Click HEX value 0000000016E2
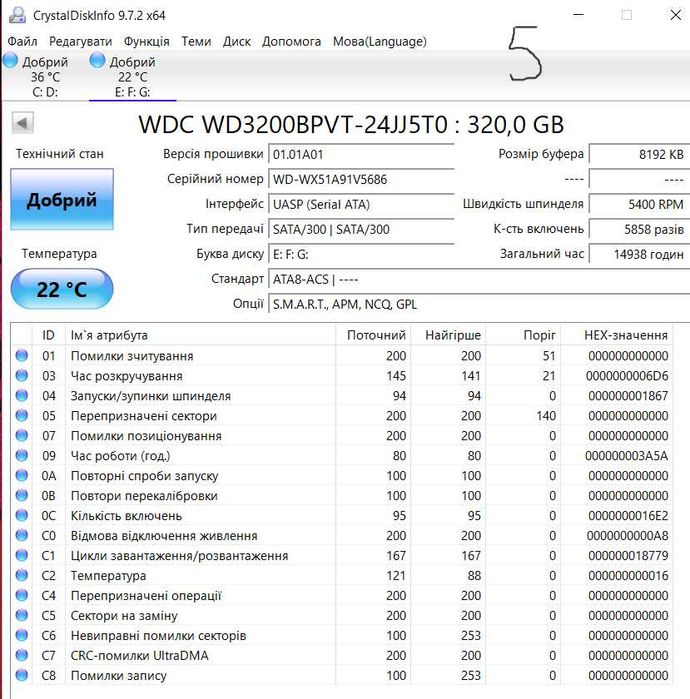The width and height of the screenshot is (690, 699). pos(628,516)
